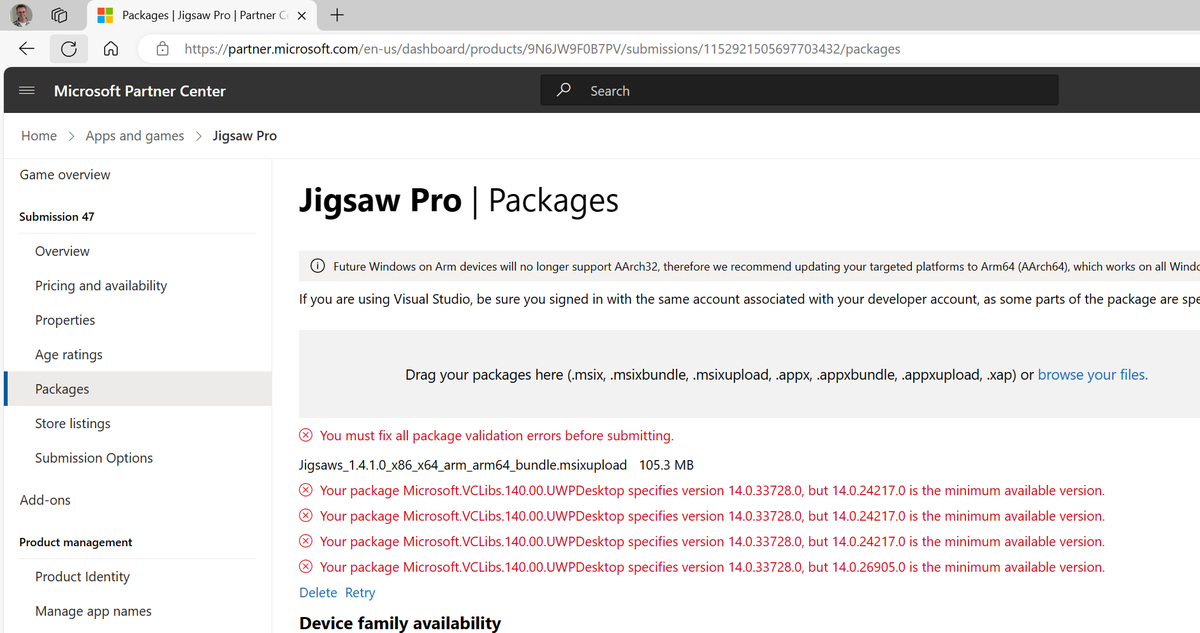Screen dimensions: 1200x633
Task: Click error icon beside 'You must fix all'
Action: point(306,435)
